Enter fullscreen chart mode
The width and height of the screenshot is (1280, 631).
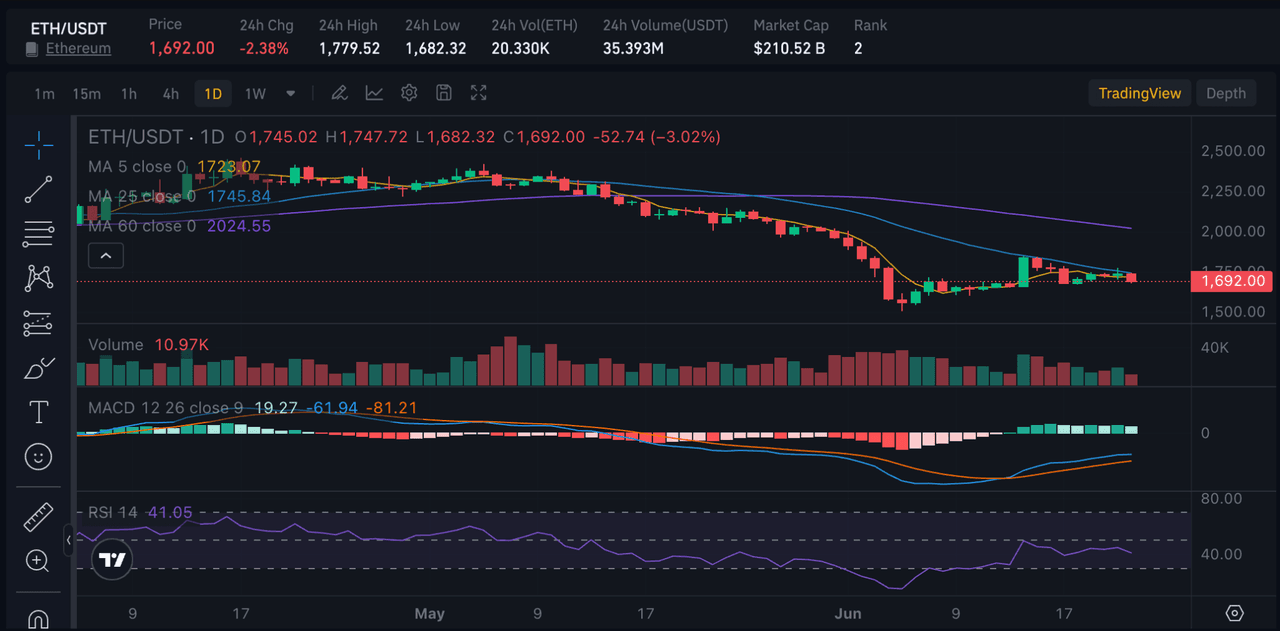coord(479,93)
